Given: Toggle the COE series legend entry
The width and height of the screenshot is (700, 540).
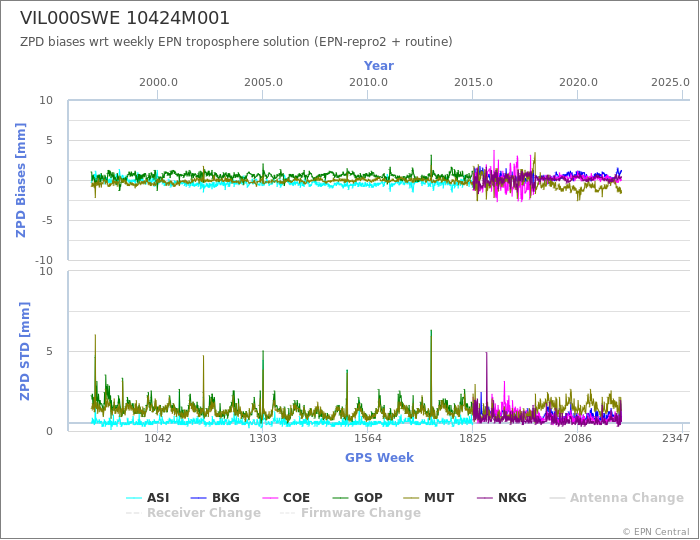Looking at the screenshot, I should click(x=285, y=498).
